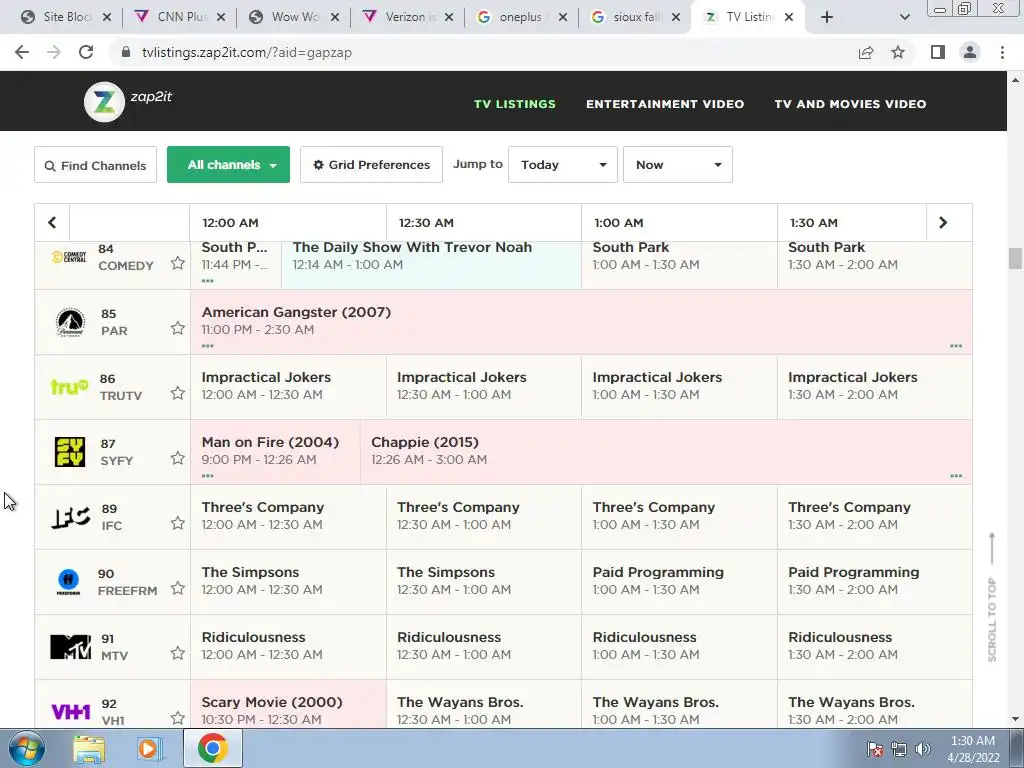The height and width of the screenshot is (768, 1024).
Task: Open the MTV channel logo
Action: [71, 647]
